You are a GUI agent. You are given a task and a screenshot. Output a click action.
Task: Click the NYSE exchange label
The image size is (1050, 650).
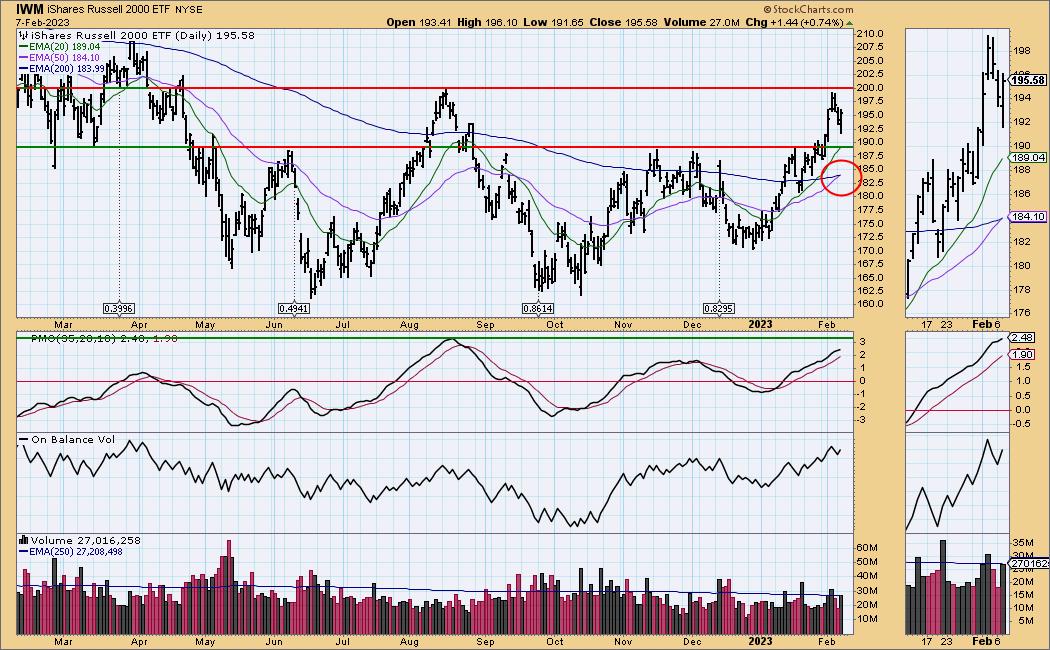(189, 10)
